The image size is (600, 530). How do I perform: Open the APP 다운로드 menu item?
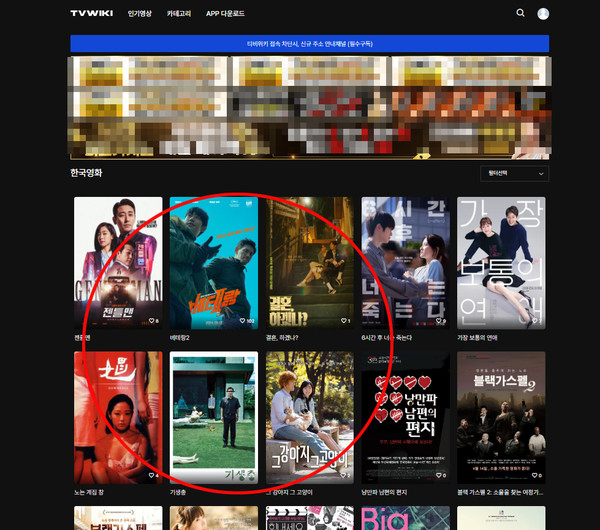[225, 14]
